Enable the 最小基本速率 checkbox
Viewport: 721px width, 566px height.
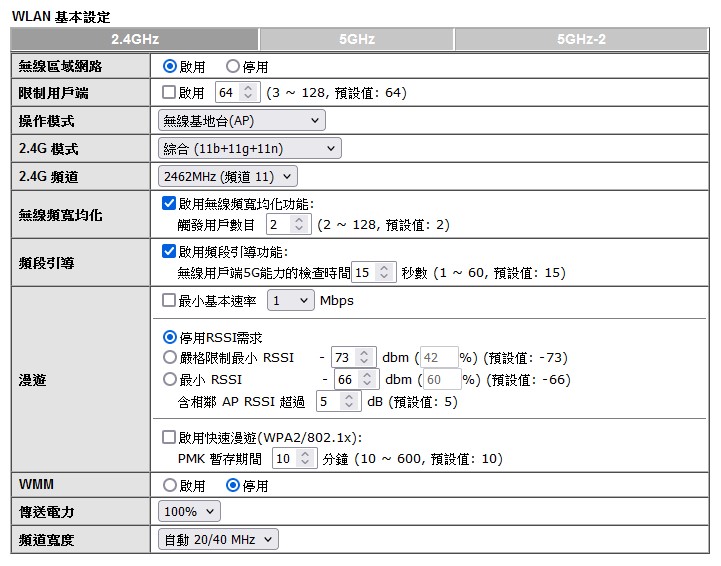(169, 300)
